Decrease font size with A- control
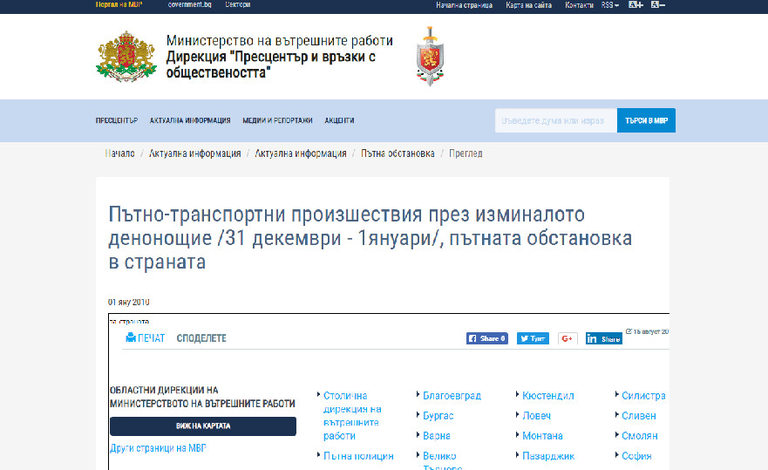Screen dimensions: 768x470 pos(658,5)
